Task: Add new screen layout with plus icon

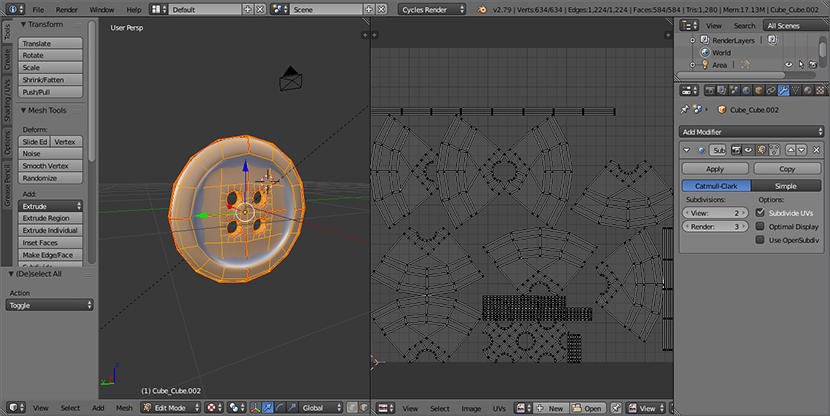Action: pyautogui.click(x=248, y=10)
